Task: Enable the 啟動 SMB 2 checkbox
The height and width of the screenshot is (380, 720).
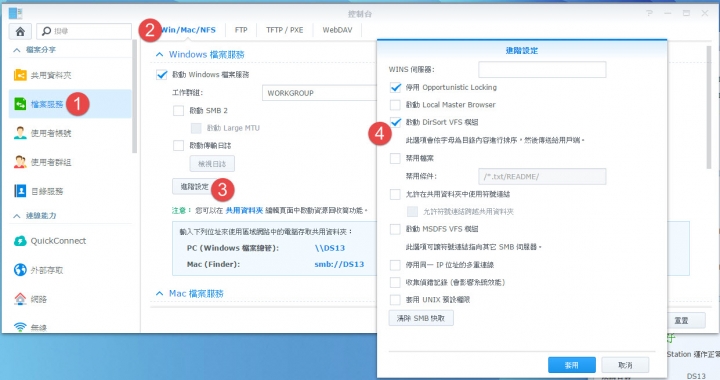Action: [179, 111]
